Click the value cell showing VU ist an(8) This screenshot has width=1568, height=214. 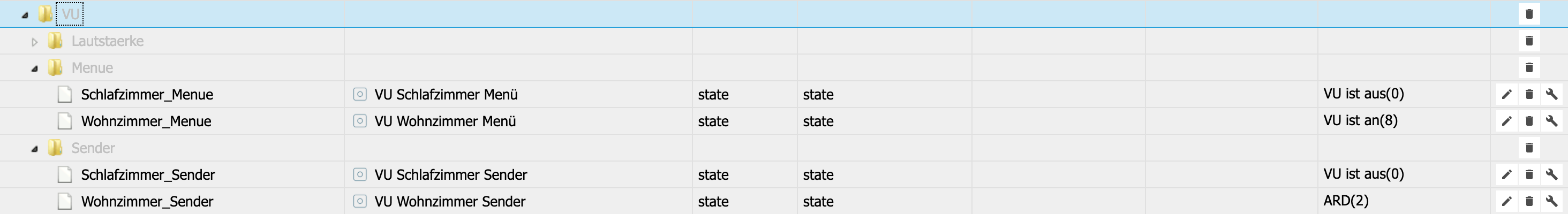[x=1404, y=121]
